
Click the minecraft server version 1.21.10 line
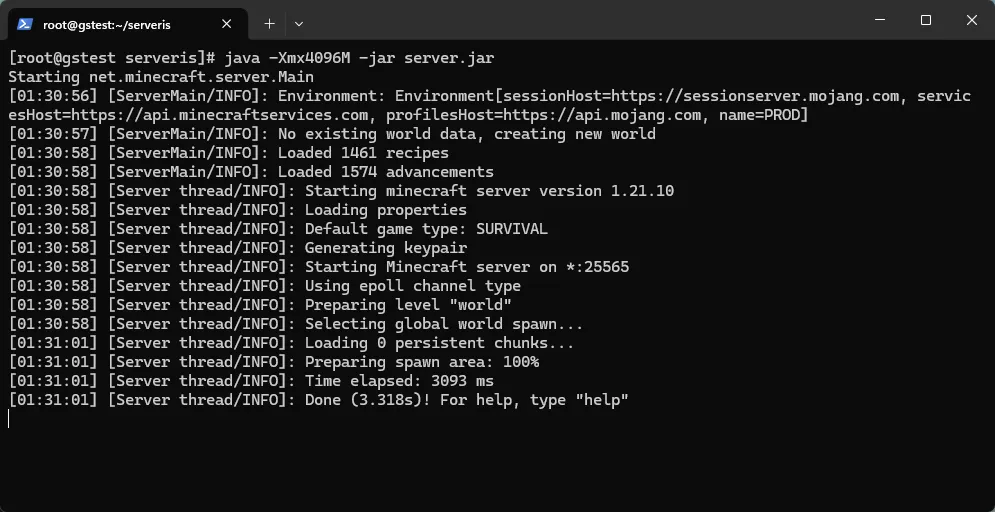coord(341,191)
